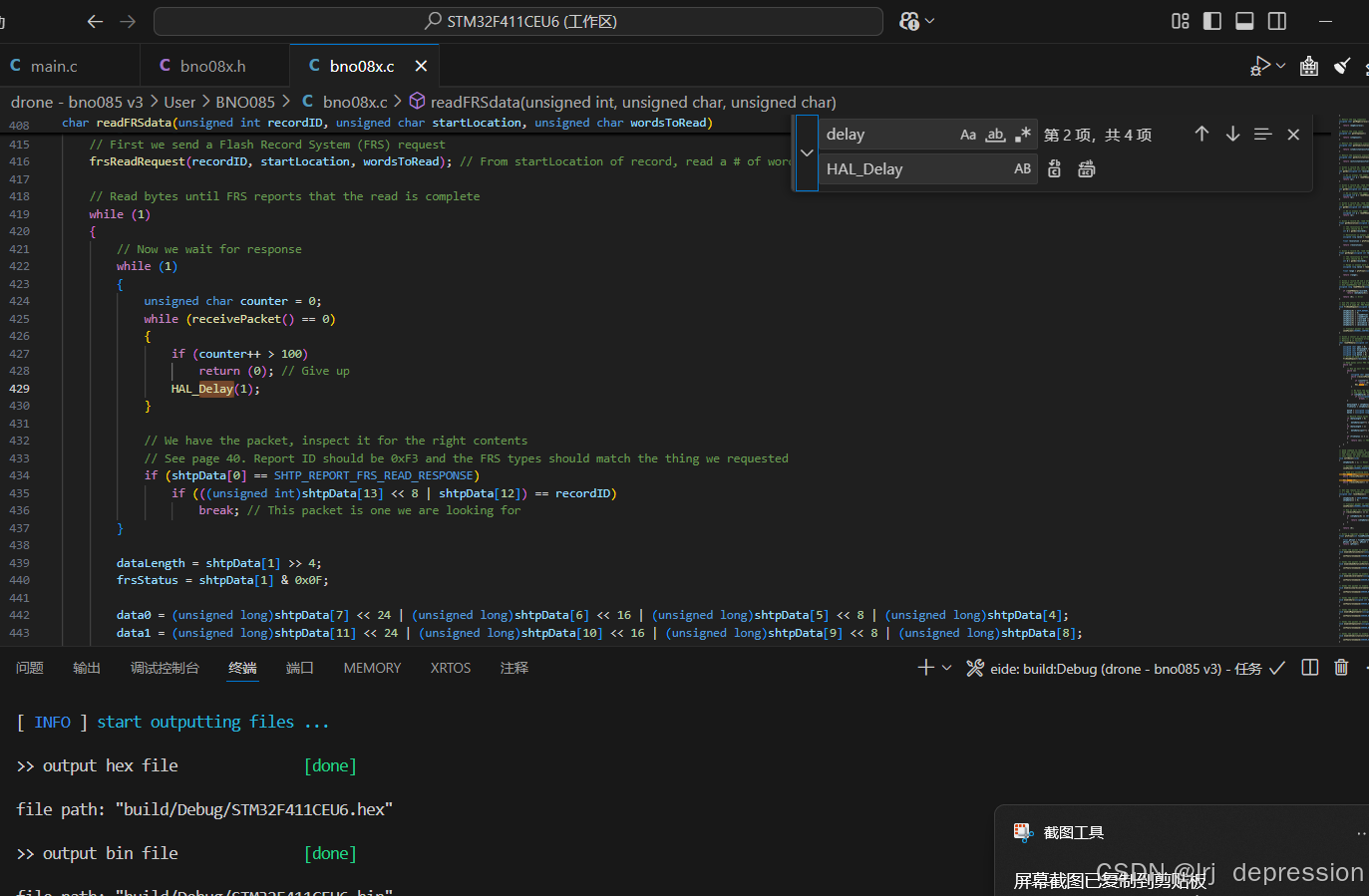Viewport: 1369px width, 896px height.
Task: Click match count text 第 2 项, 共 4 项
Action: click(x=1098, y=135)
